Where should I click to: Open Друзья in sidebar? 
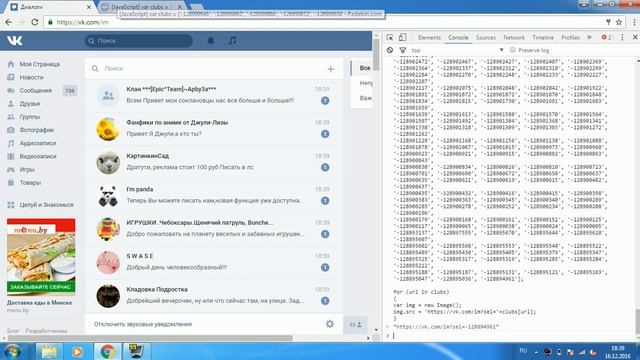tap(30, 104)
